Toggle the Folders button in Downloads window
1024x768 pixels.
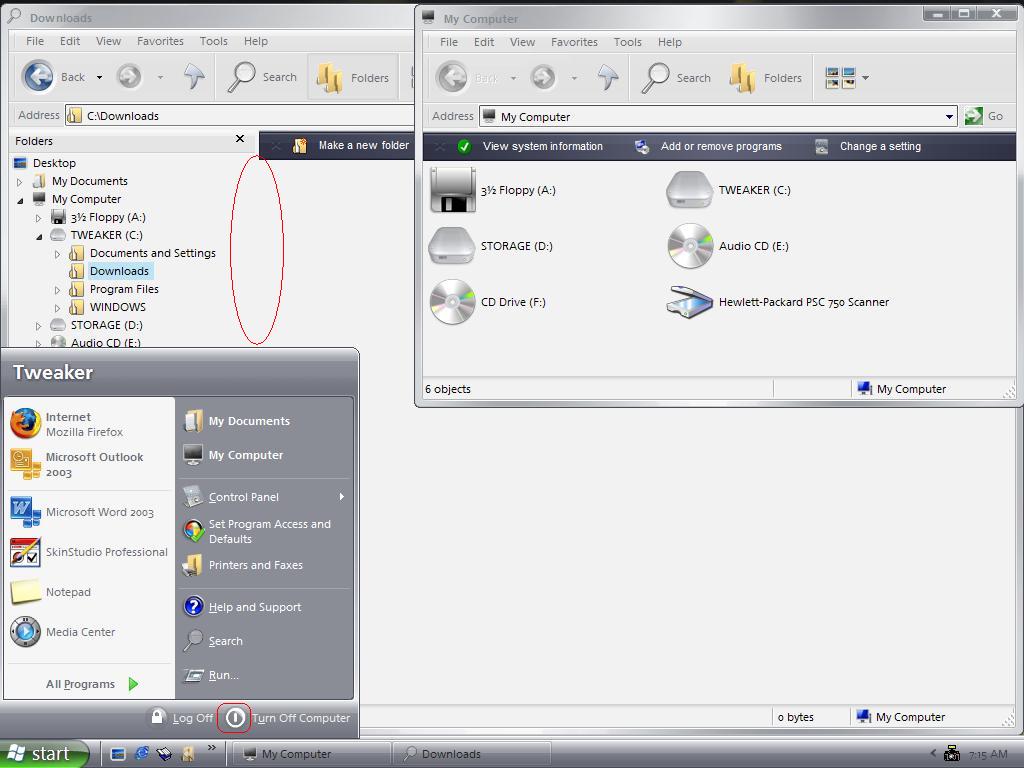click(x=353, y=77)
